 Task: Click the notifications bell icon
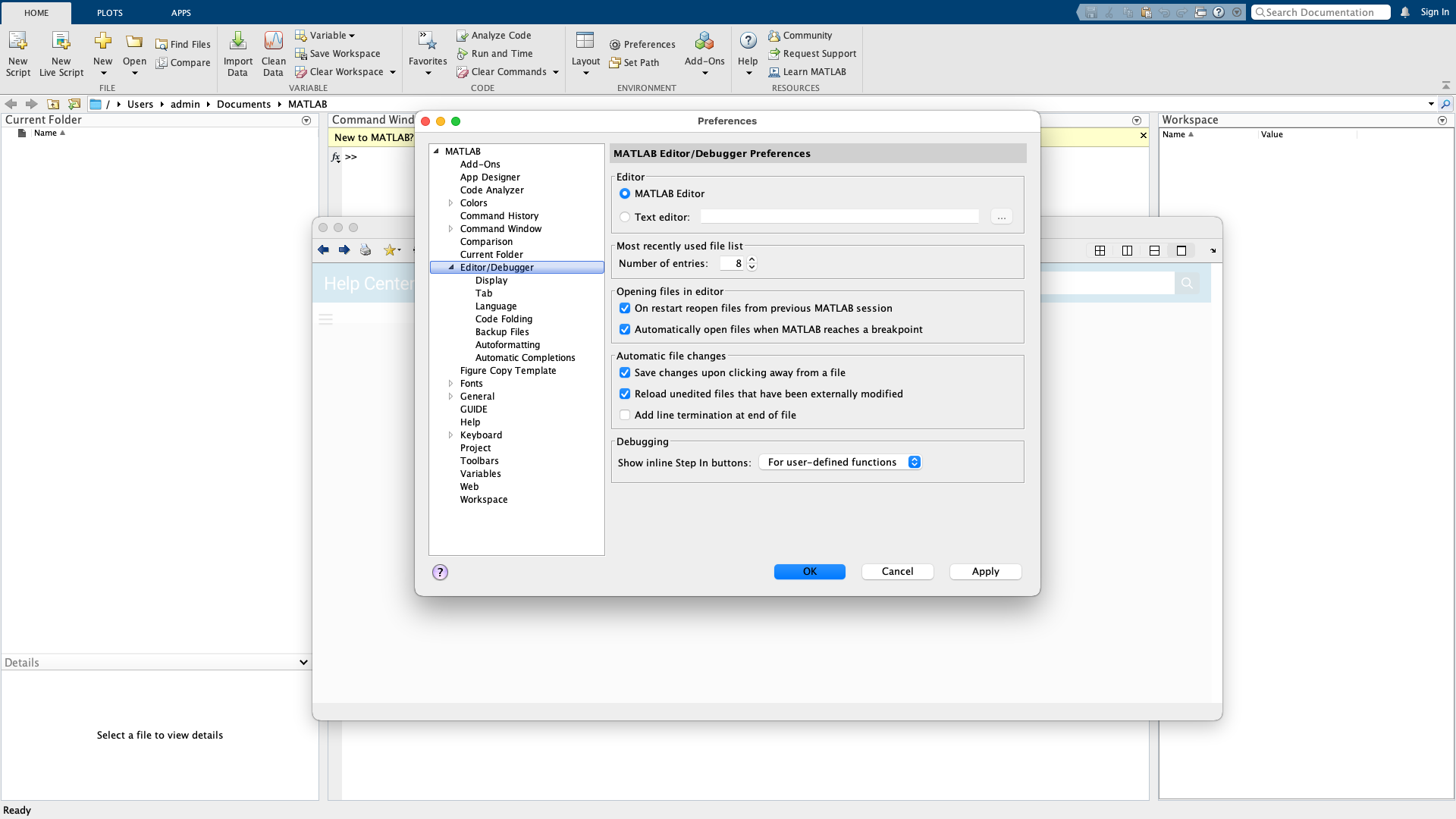(x=1405, y=12)
